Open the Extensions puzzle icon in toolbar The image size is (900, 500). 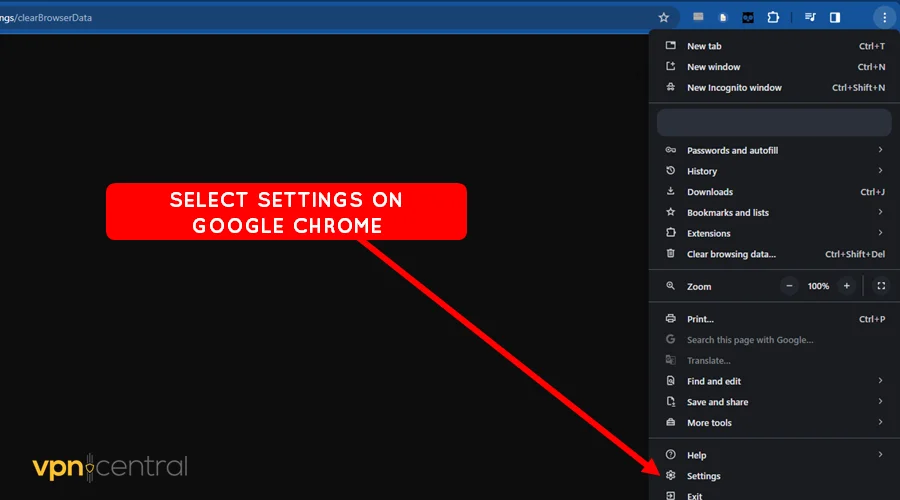tap(773, 18)
